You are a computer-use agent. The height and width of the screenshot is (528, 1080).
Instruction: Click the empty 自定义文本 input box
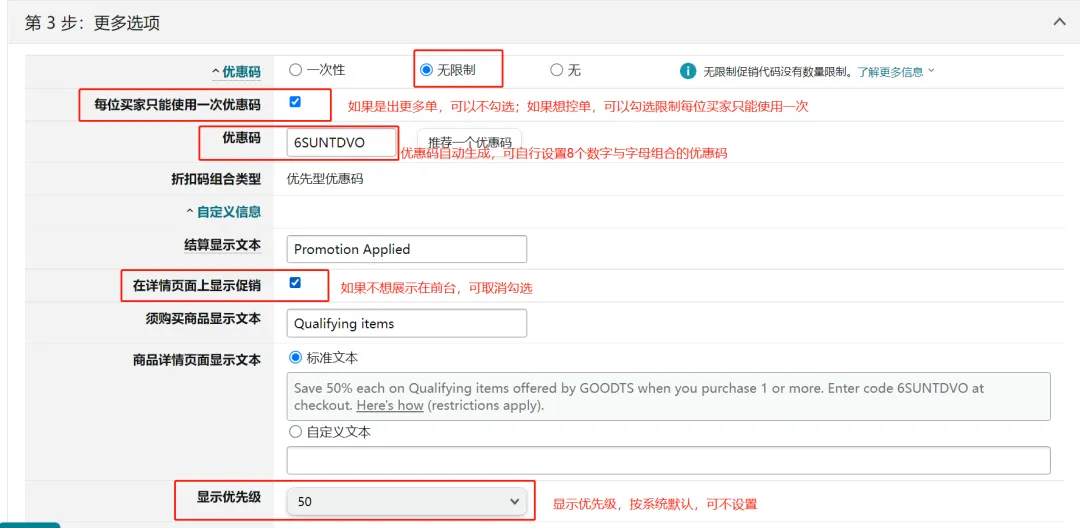point(668,461)
